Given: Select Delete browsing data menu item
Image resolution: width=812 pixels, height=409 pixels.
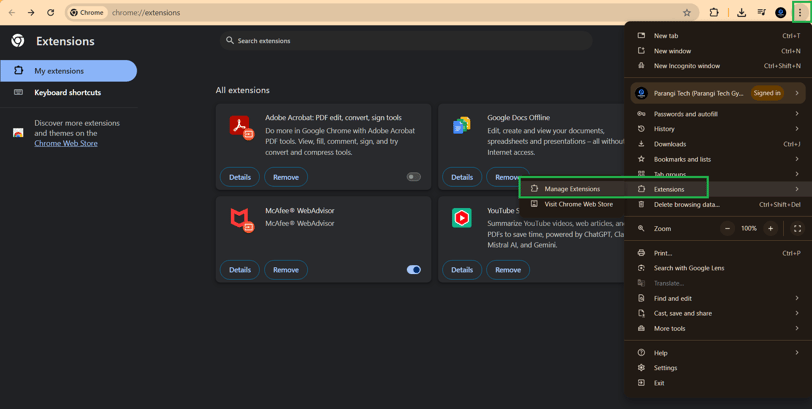Looking at the screenshot, I should (x=718, y=204).
